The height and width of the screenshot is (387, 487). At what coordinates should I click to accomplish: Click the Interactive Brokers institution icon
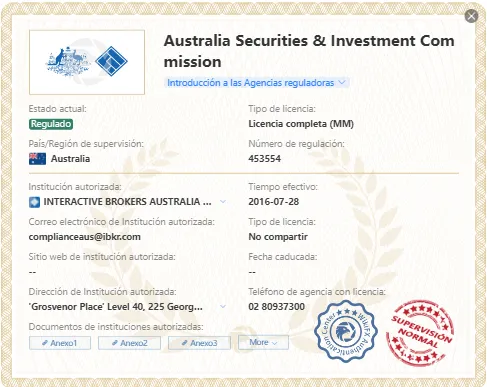tap(34, 202)
